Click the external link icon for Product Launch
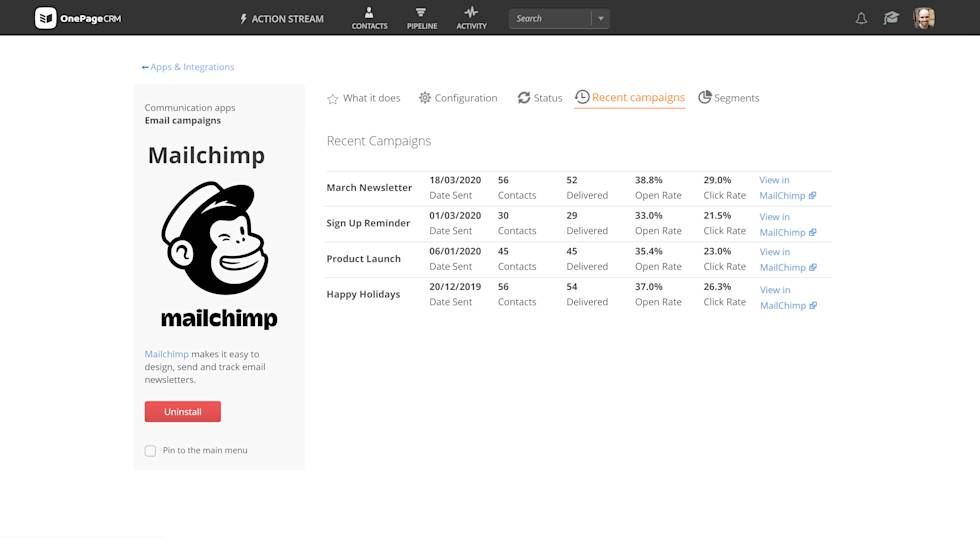Screen dimensions: 980x551 [812, 267]
